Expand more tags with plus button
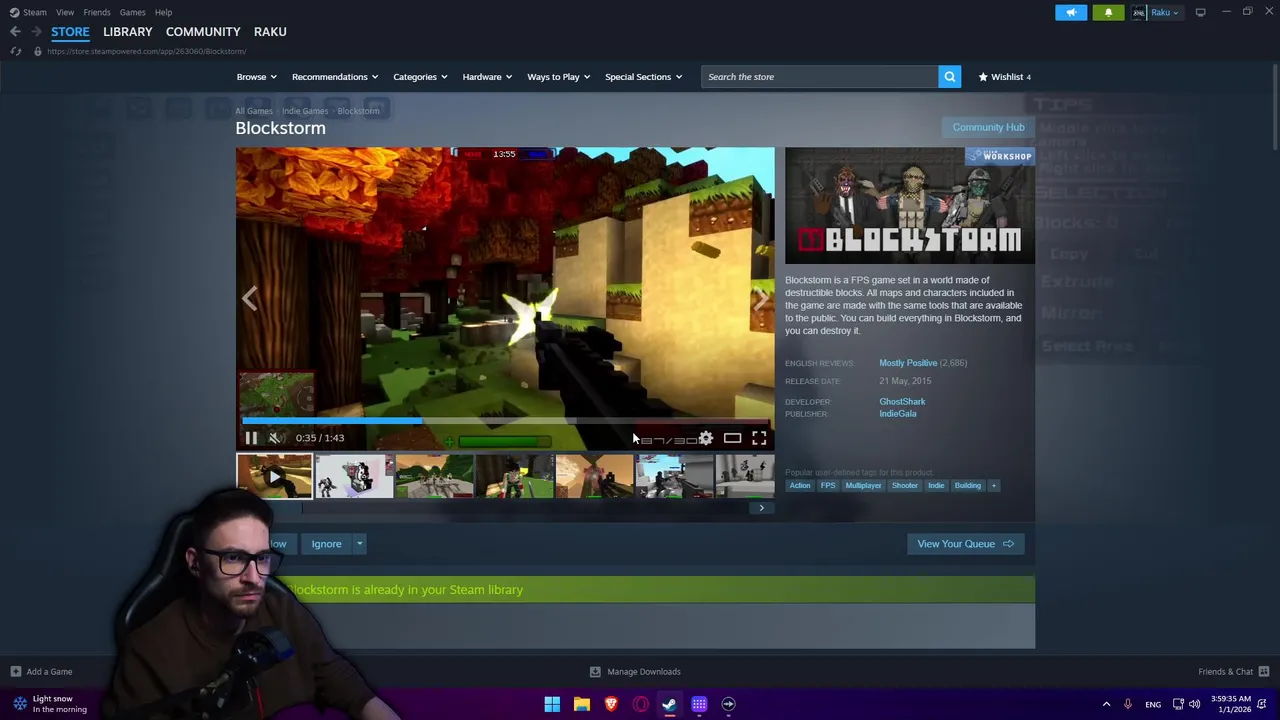This screenshot has width=1280, height=720. point(993,486)
